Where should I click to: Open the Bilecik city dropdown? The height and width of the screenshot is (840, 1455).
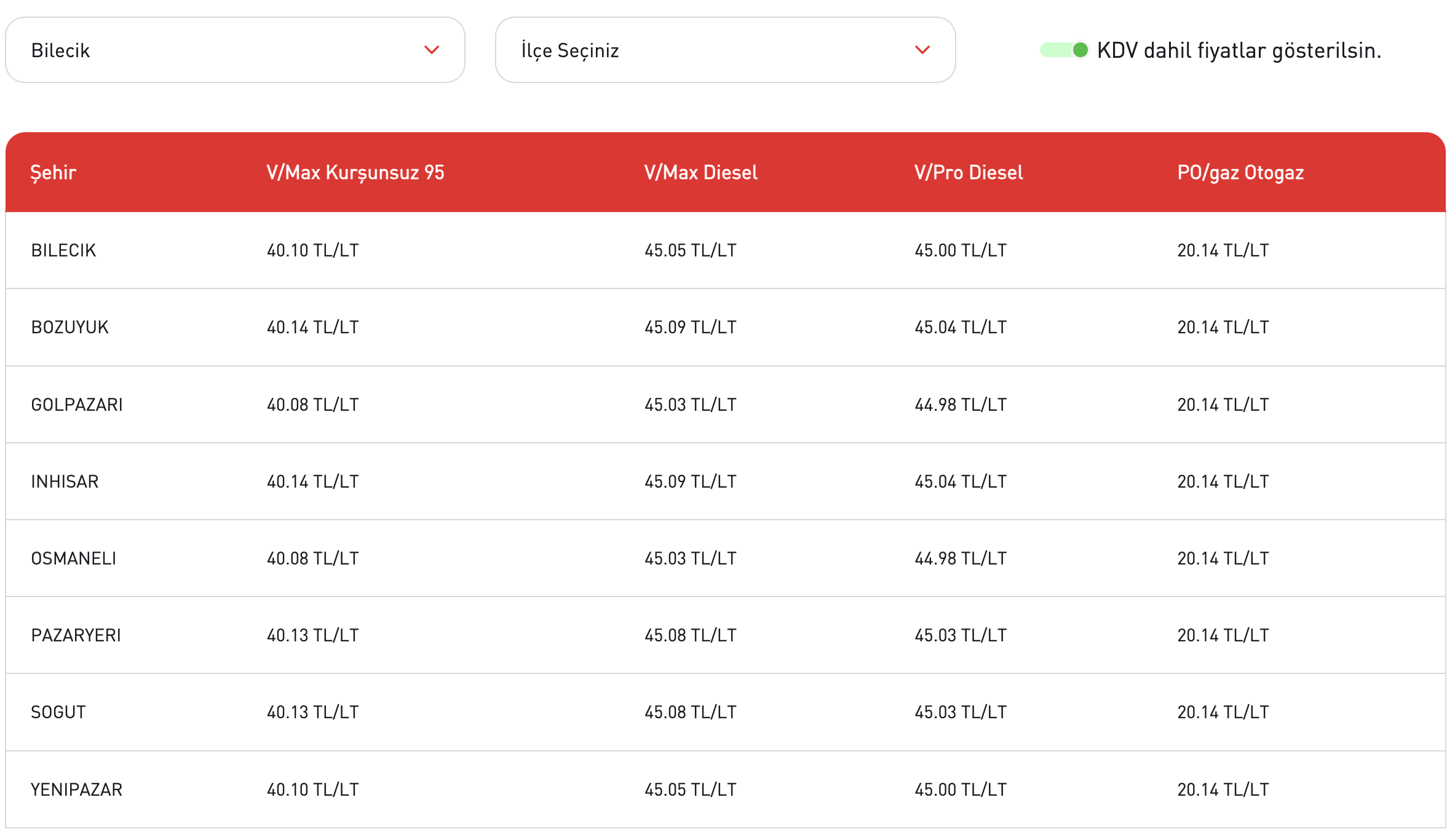coord(235,50)
